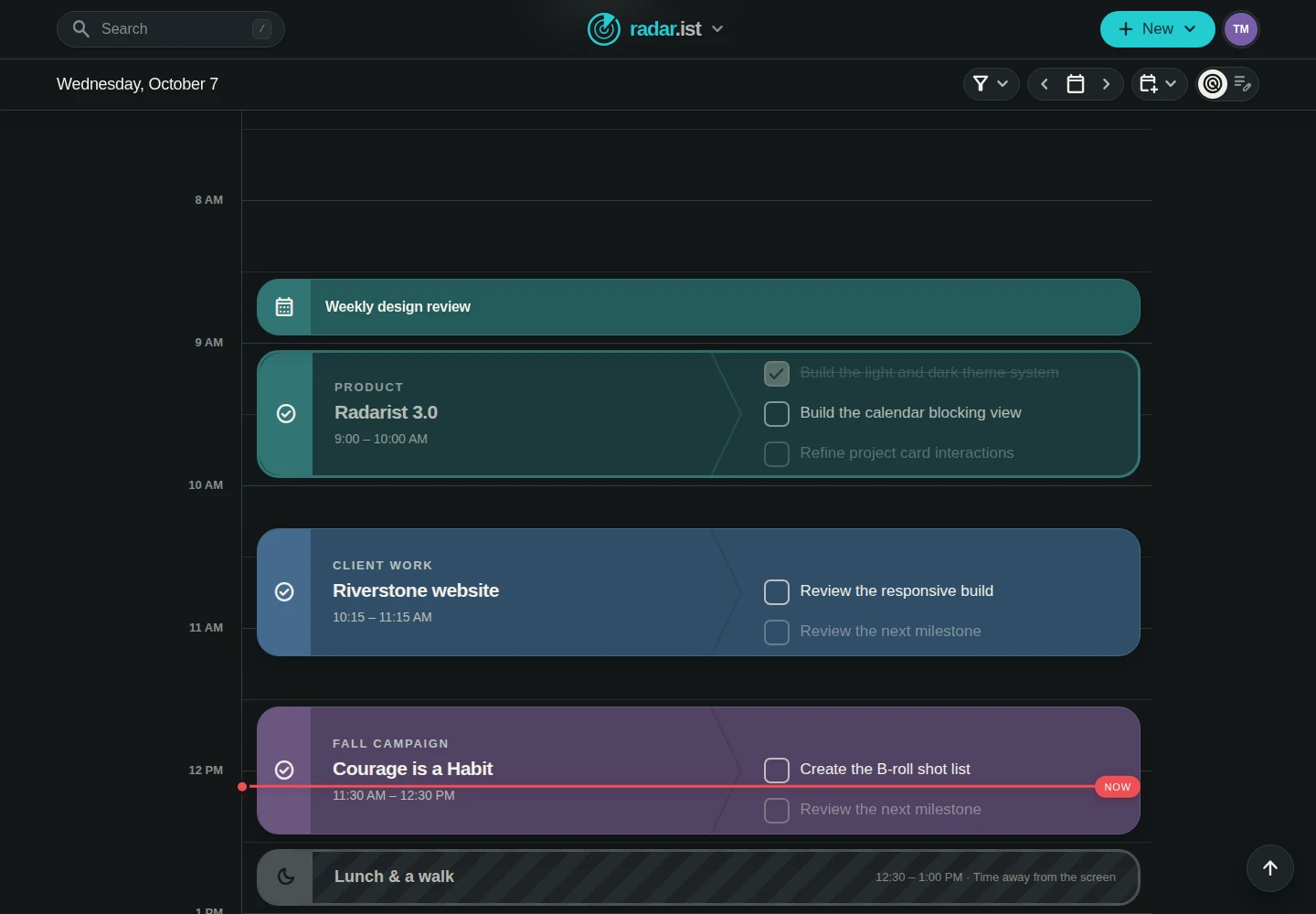Viewport: 1316px width, 914px height.
Task: Uncheck Build the light and dark theme system
Action: tap(777, 374)
